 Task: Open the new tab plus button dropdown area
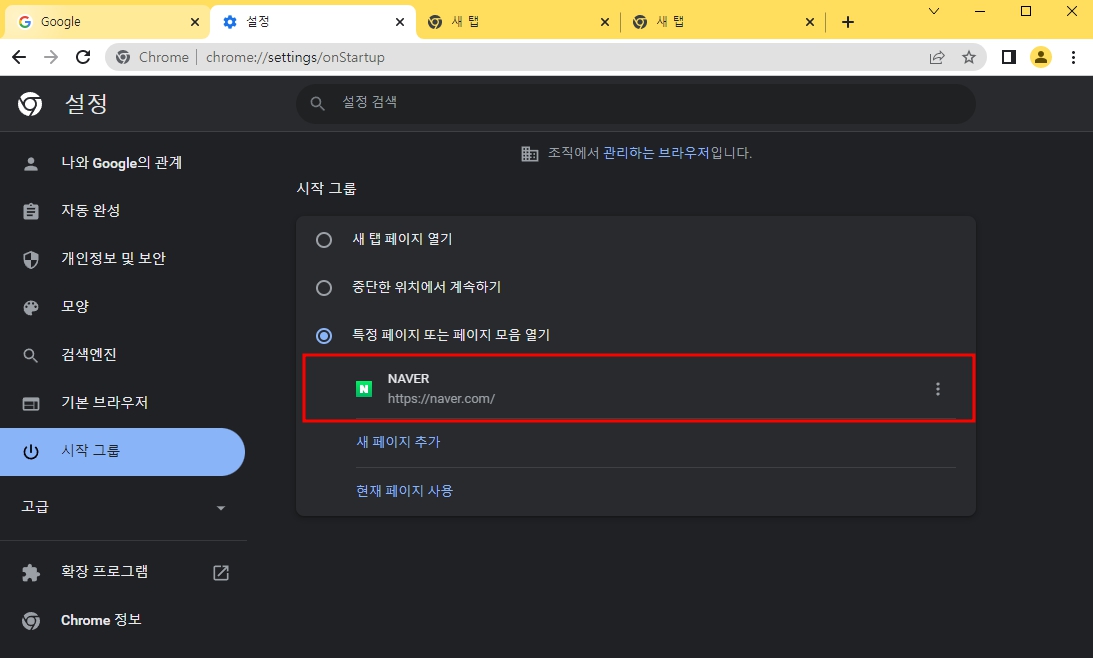848,21
